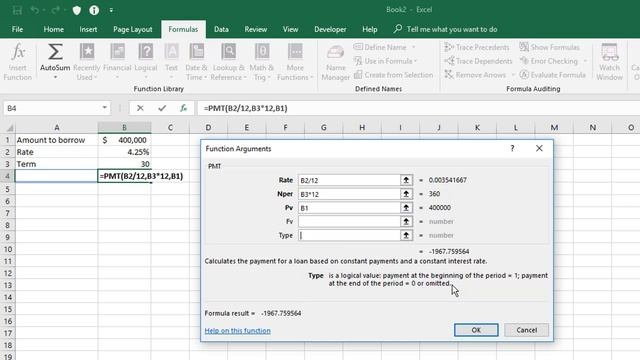Open the Name Manager
This screenshot has width=640, height=360.
[x=336, y=62]
